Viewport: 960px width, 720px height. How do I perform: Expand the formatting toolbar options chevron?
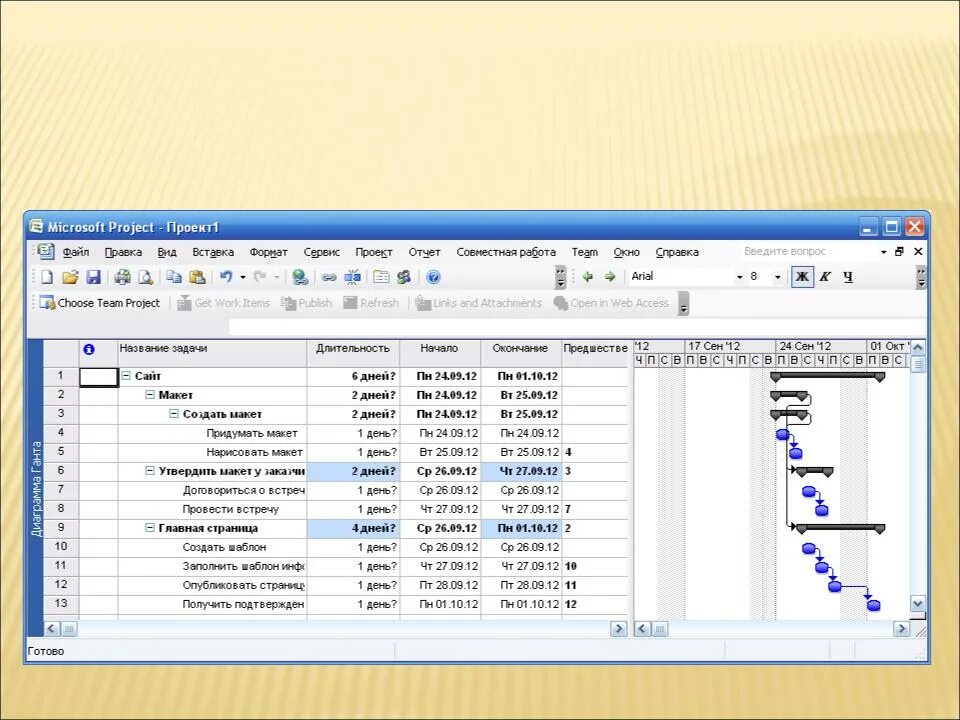(921, 277)
